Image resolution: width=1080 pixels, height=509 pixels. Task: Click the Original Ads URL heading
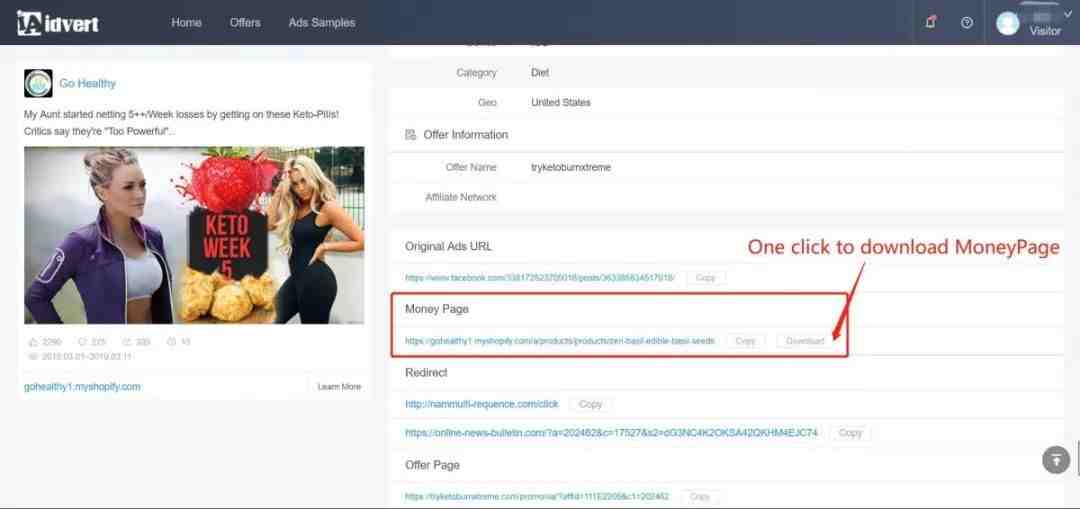point(448,246)
